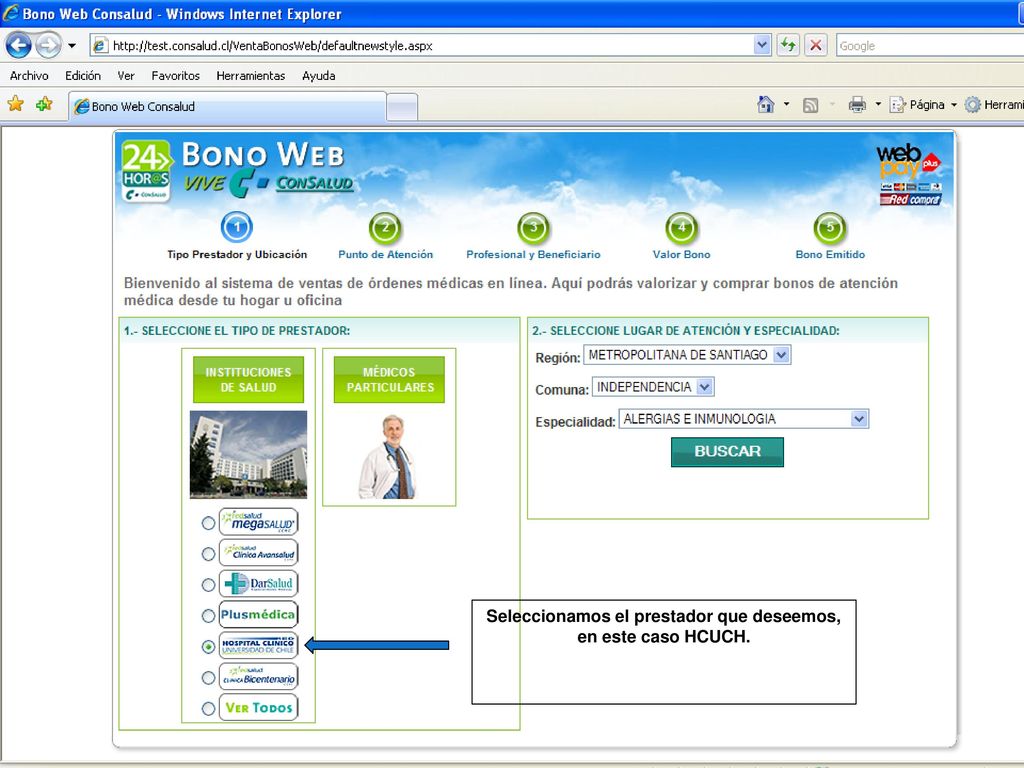Click the Bono Emitido step label
Image resolution: width=1024 pixels, height=768 pixels.
tap(830, 255)
